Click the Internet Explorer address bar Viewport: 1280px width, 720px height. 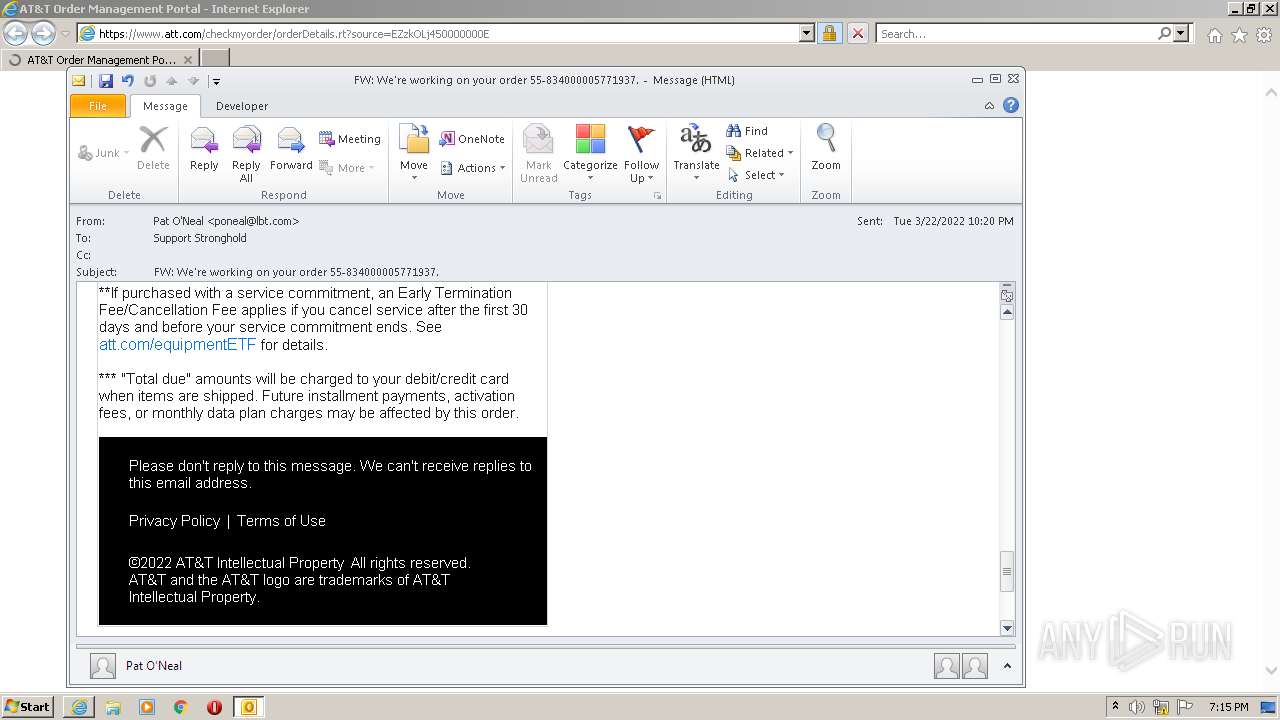(x=446, y=33)
